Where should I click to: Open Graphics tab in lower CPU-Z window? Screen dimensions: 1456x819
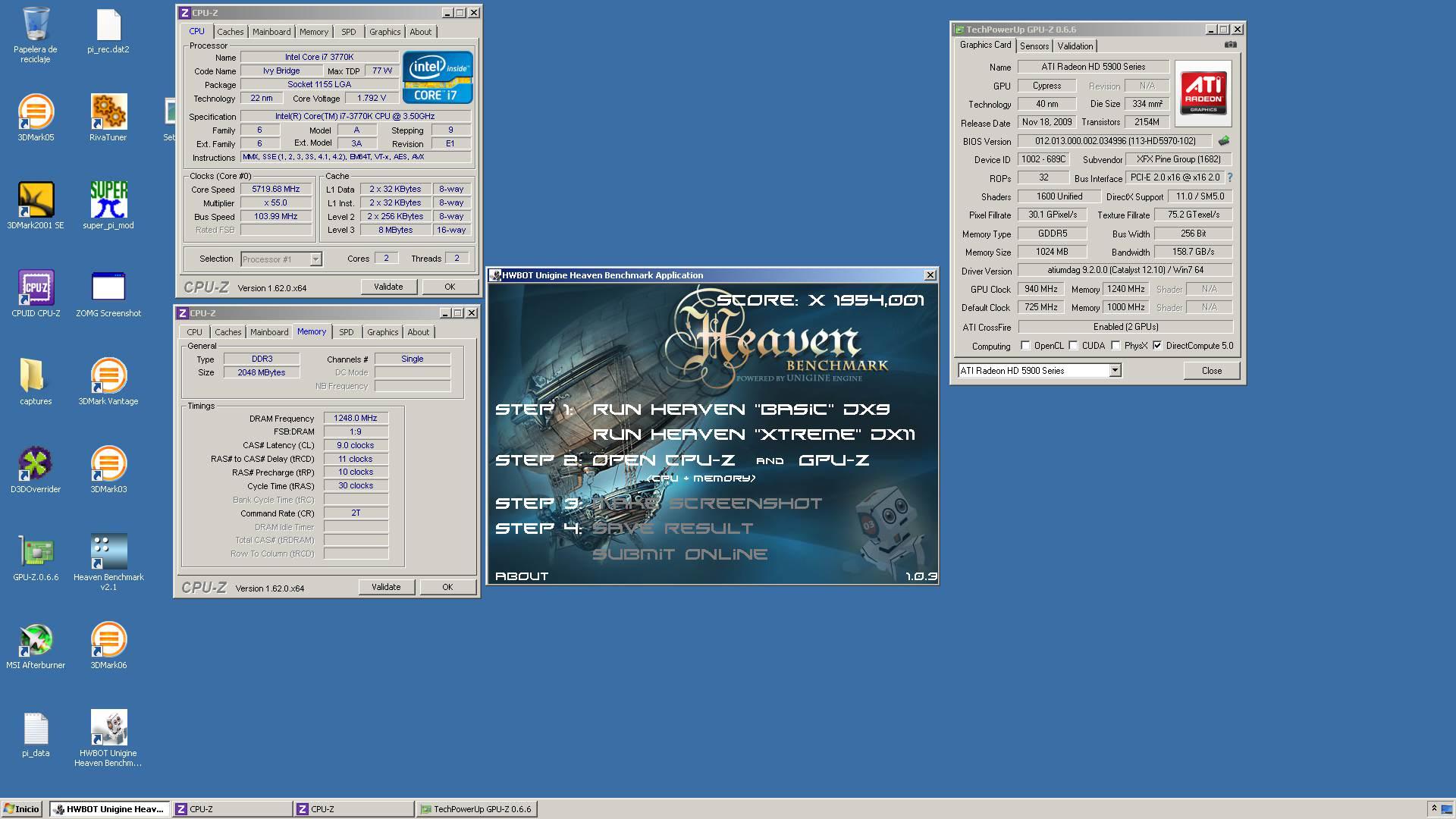[x=382, y=332]
